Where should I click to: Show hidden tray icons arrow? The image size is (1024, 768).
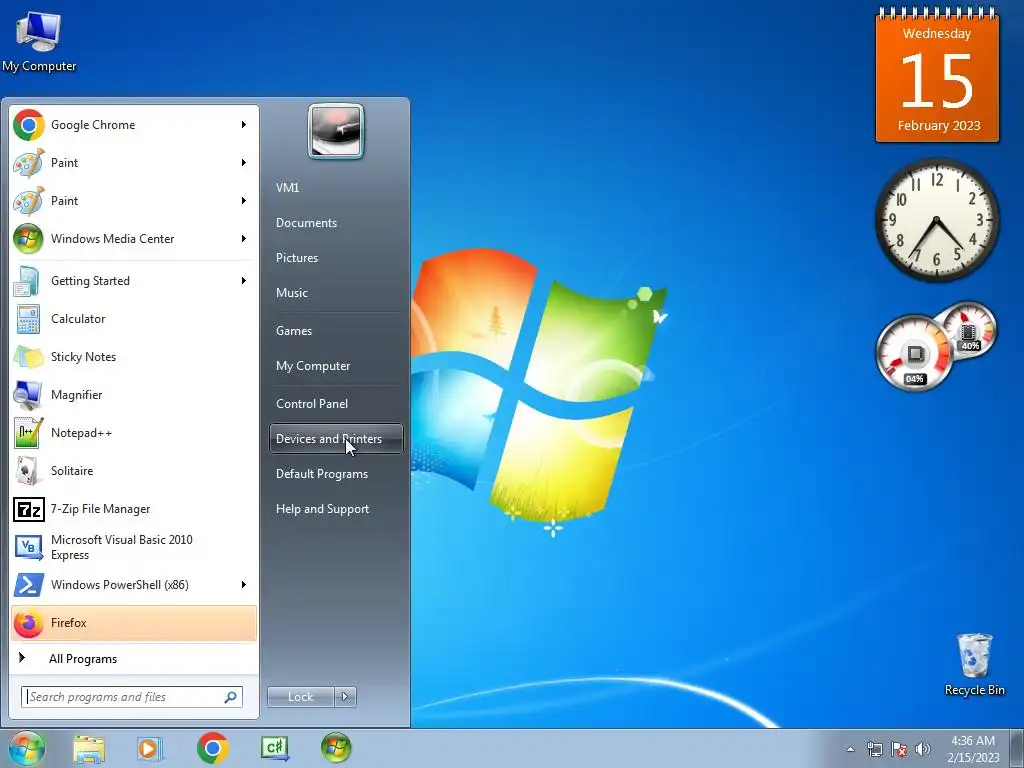850,749
